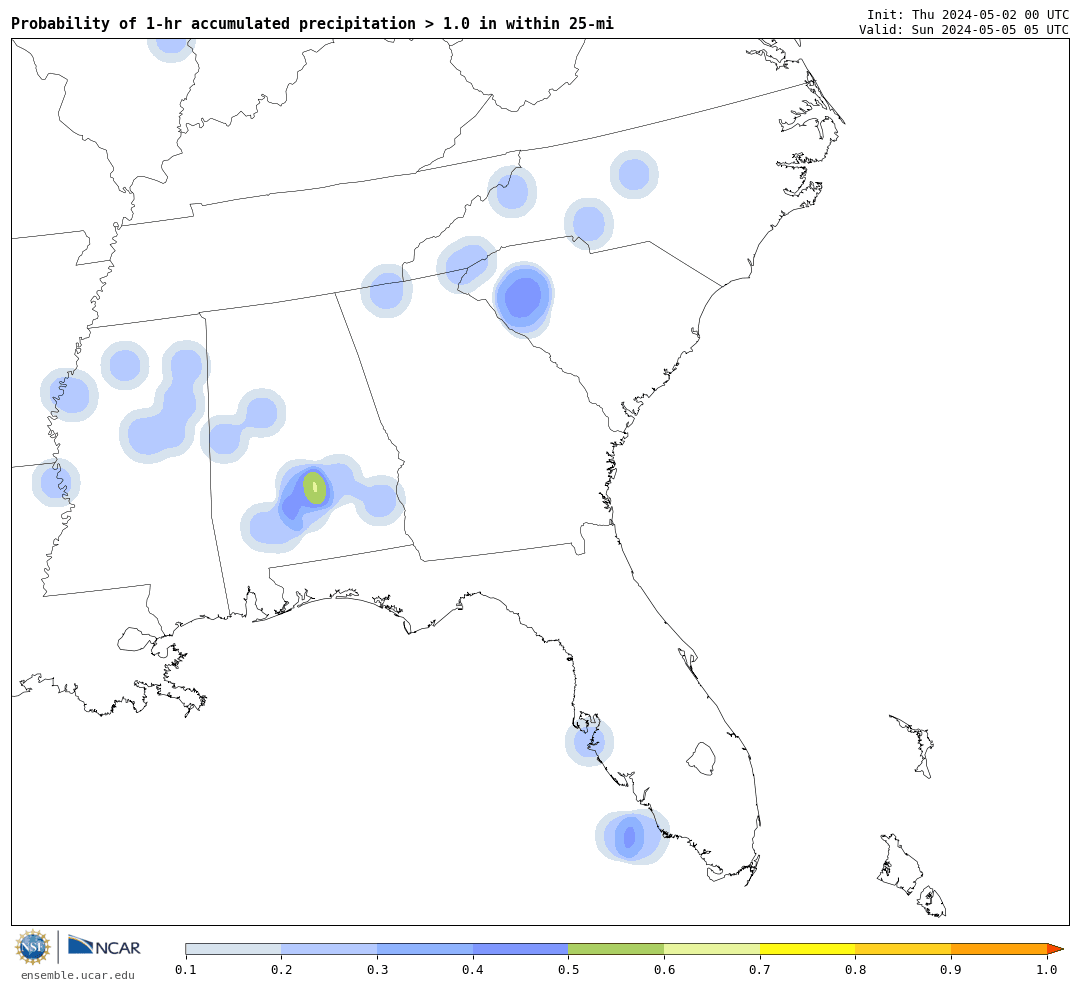Click the 0.3–0.4 blue colorbar segment
Image resolution: width=1080 pixels, height=988 pixels.
pos(425,949)
